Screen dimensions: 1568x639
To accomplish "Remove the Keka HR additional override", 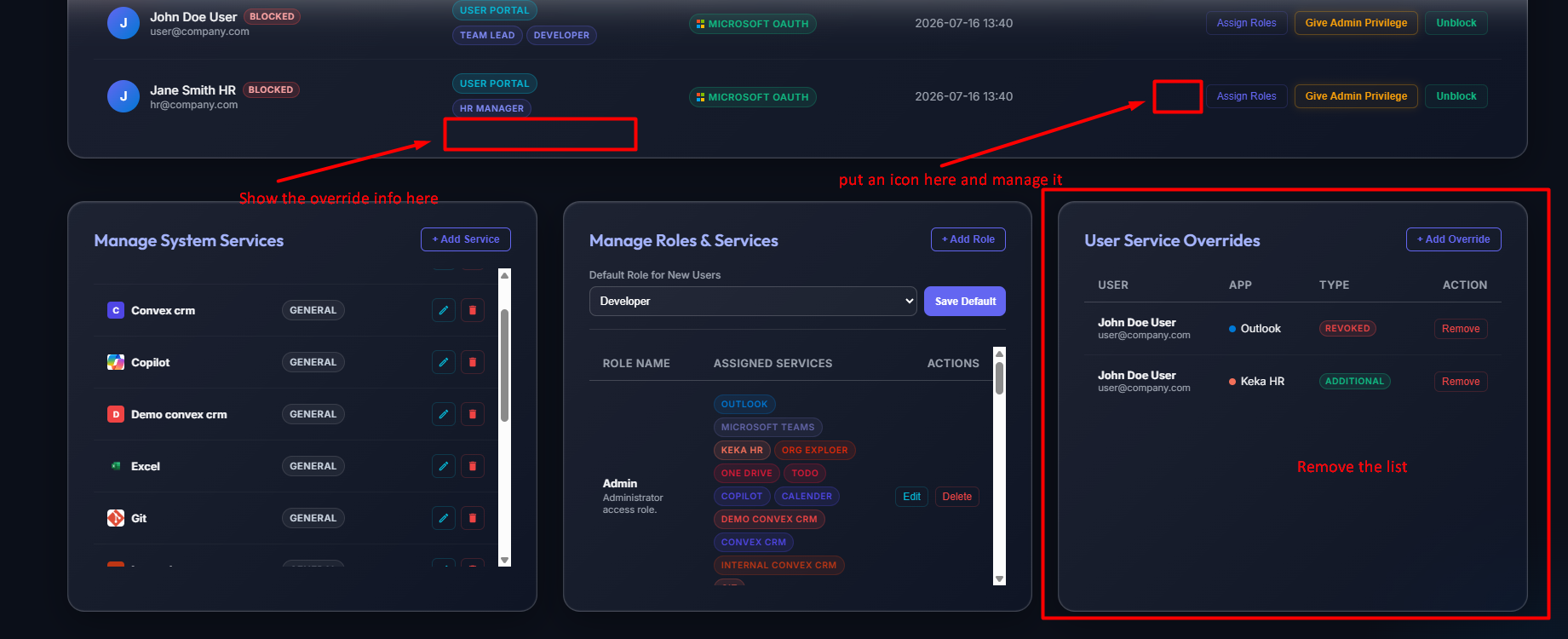I will tap(1461, 382).
